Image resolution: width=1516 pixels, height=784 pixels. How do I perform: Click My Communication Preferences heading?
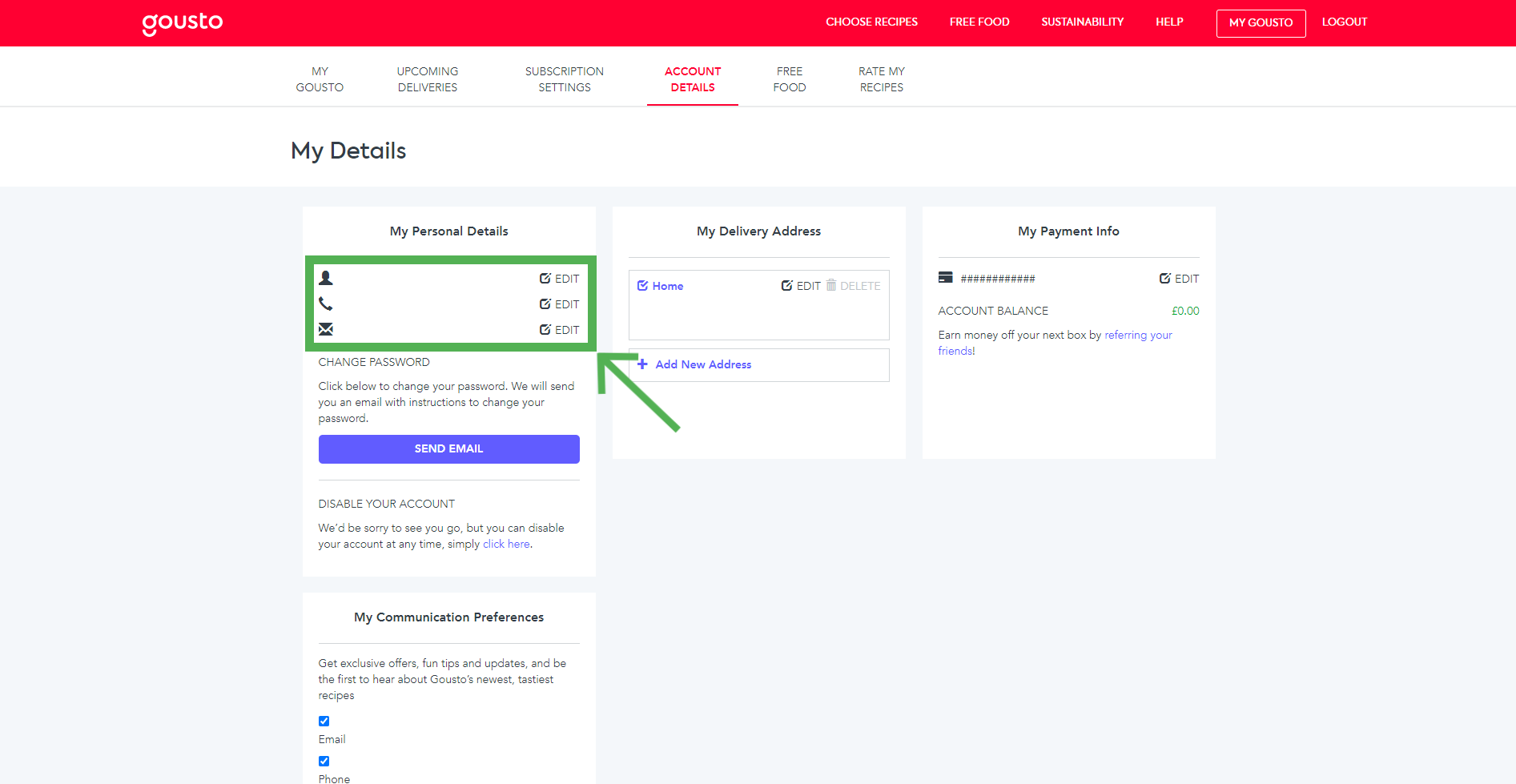(x=449, y=617)
